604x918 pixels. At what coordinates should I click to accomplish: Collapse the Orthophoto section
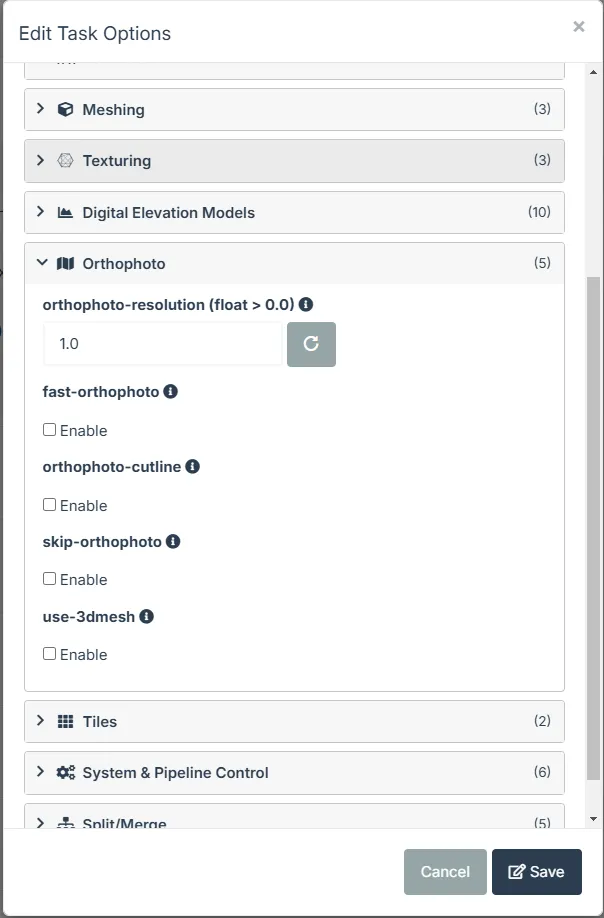click(x=294, y=263)
